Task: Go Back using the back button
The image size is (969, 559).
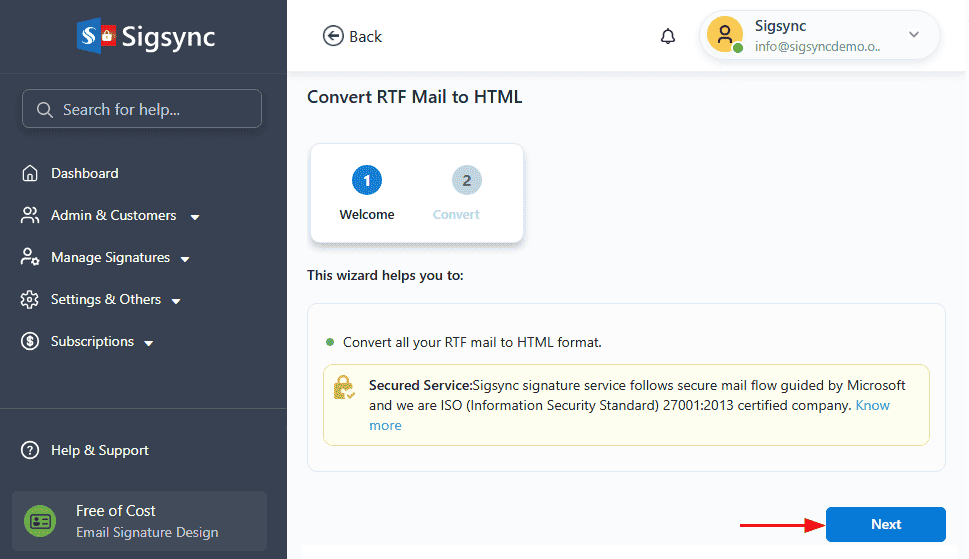Action: (352, 37)
